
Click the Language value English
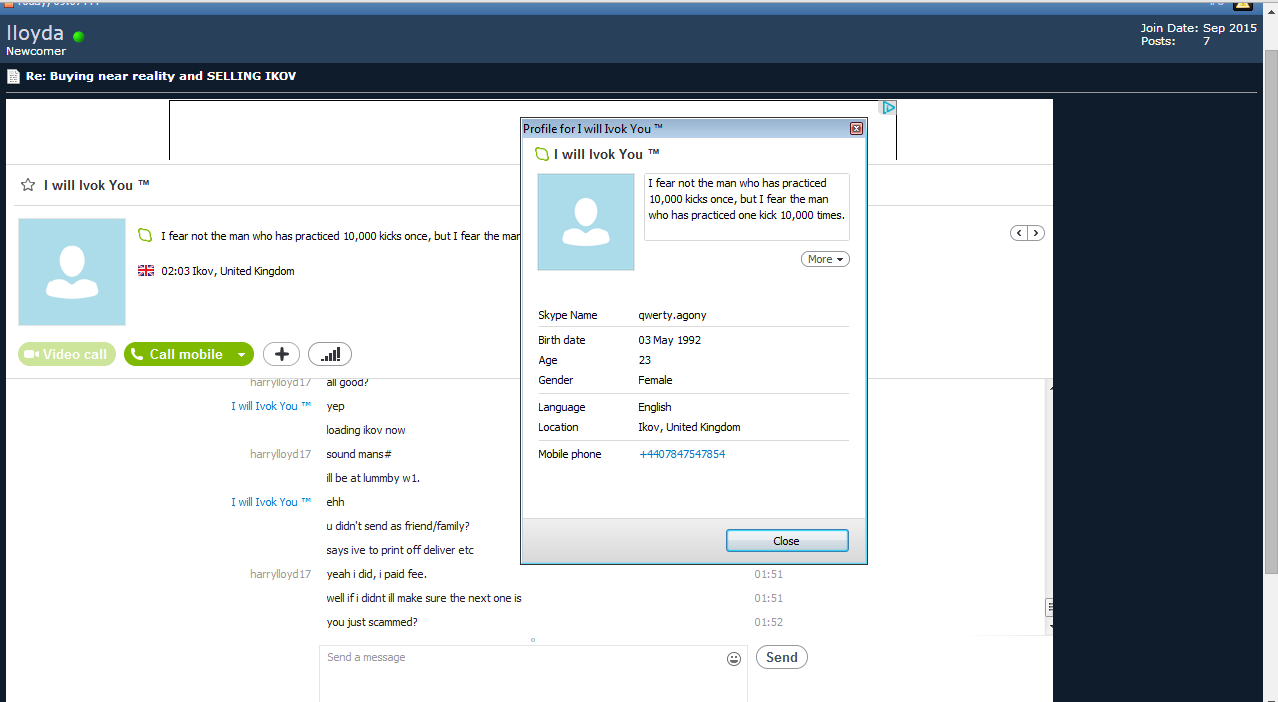(x=655, y=407)
